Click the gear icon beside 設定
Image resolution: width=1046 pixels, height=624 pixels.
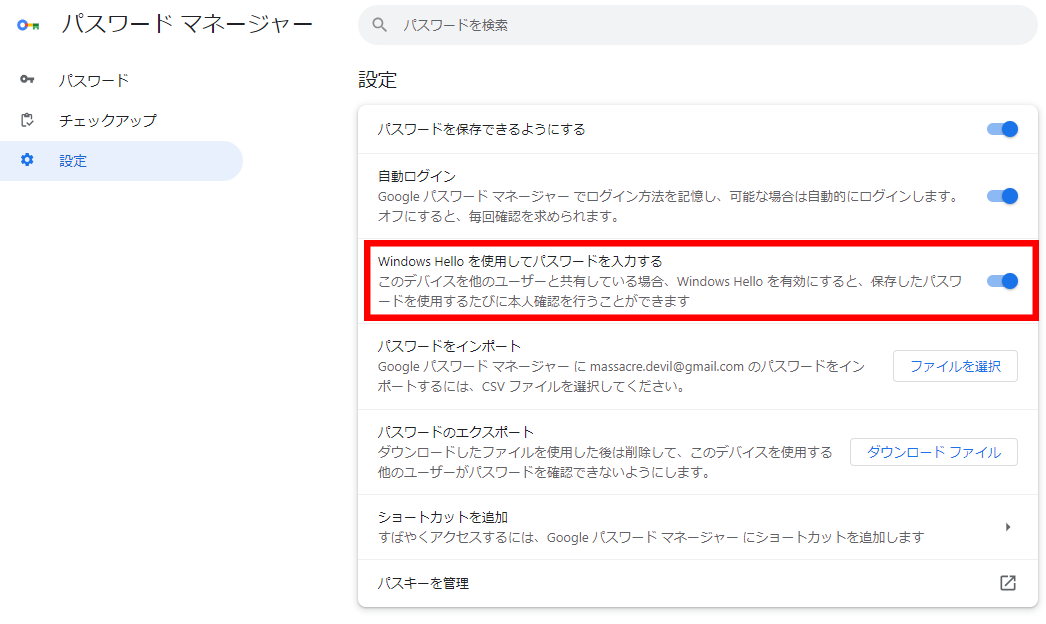pyautogui.click(x=27, y=160)
